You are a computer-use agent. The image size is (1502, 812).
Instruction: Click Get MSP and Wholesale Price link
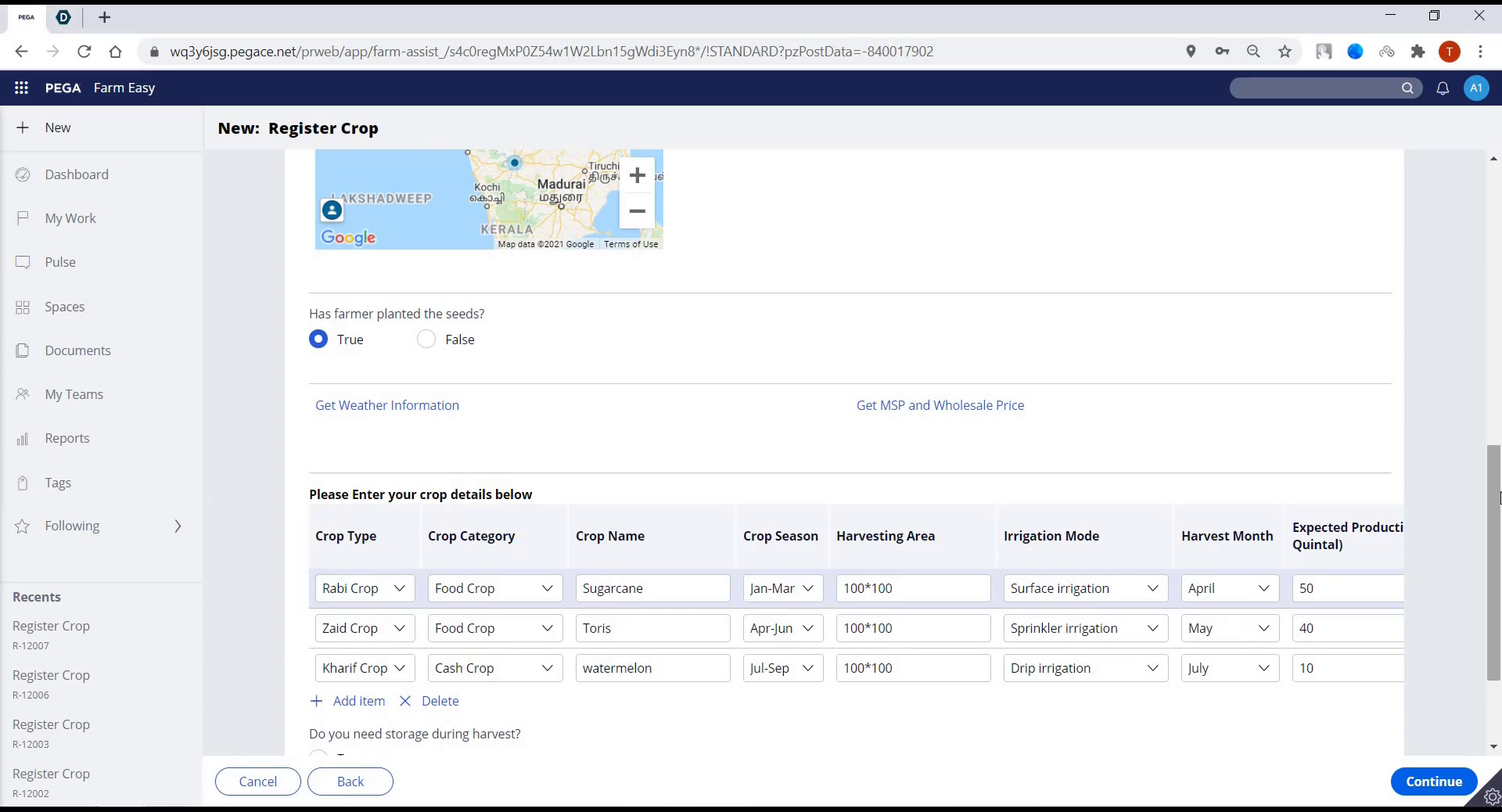[x=940, y=405]
